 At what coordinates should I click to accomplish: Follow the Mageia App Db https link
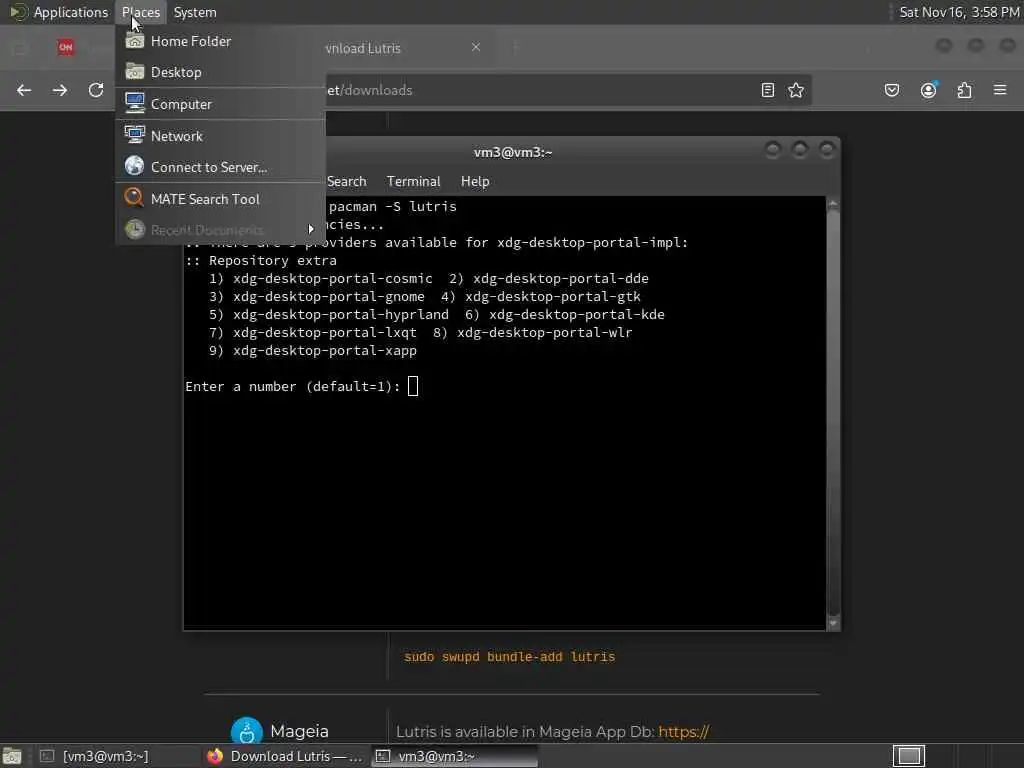[683, 732]
